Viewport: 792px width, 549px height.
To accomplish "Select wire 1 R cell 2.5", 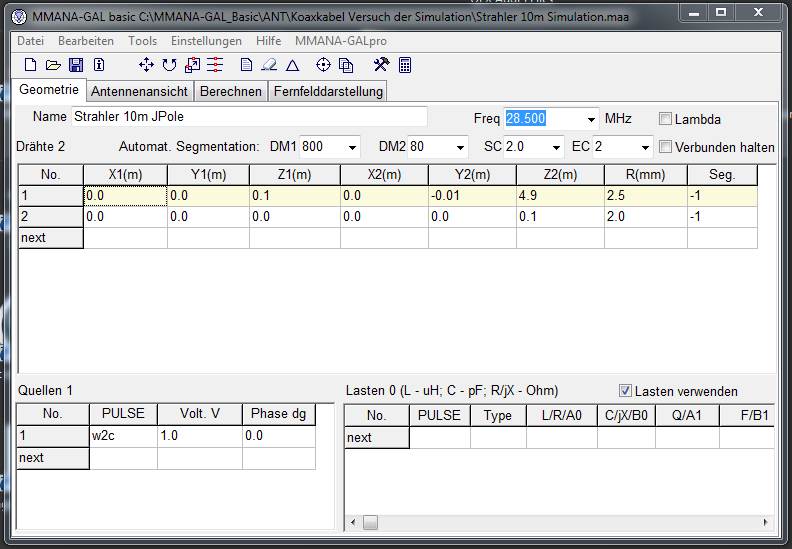I will pyautogui.click(x=646, y=195).
